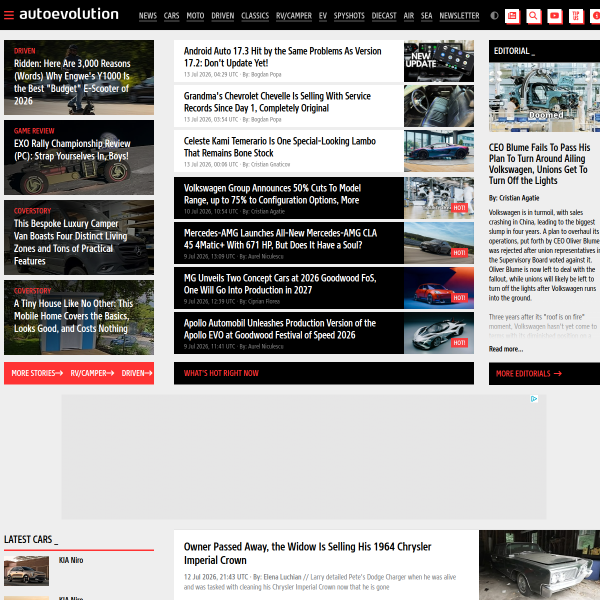
Task: Open the CLASSICS menu item
Action: pyautogui.click(x=255, y=16)
